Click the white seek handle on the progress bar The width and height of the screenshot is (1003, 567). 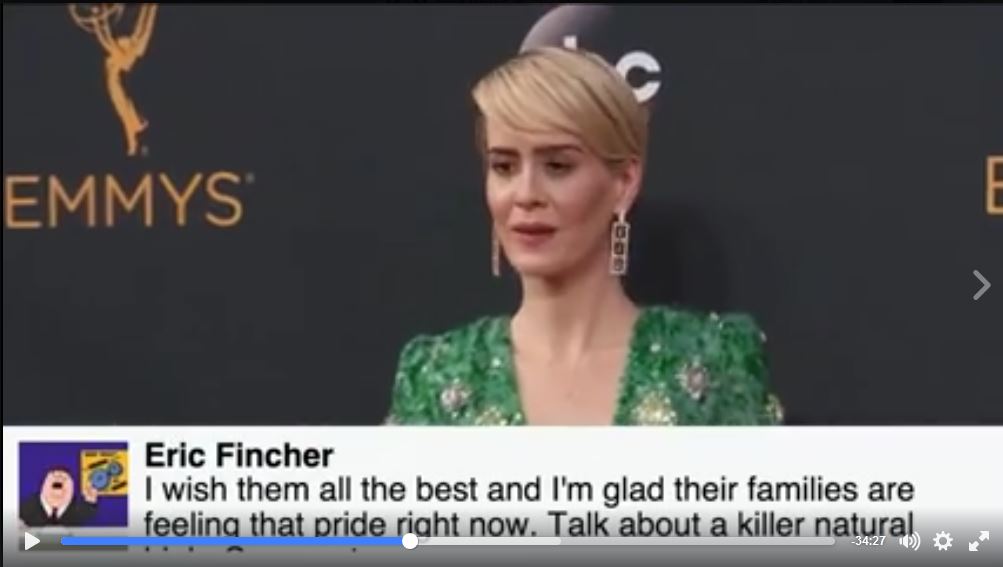click(x=410, y=541)
